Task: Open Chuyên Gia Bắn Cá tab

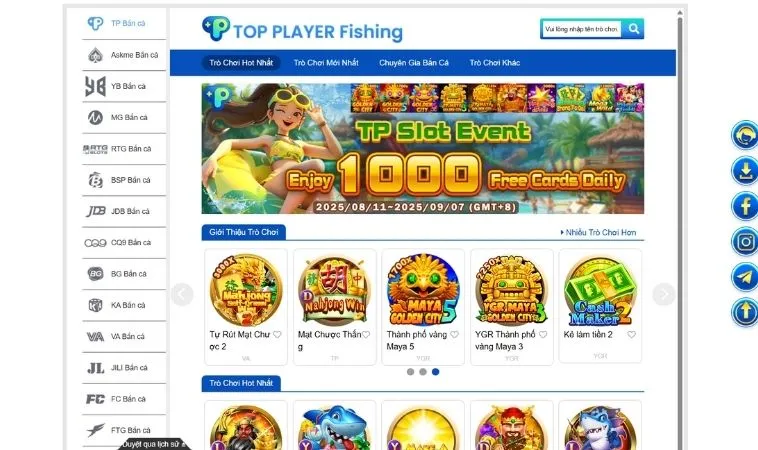Action: [x=414, y=63]
